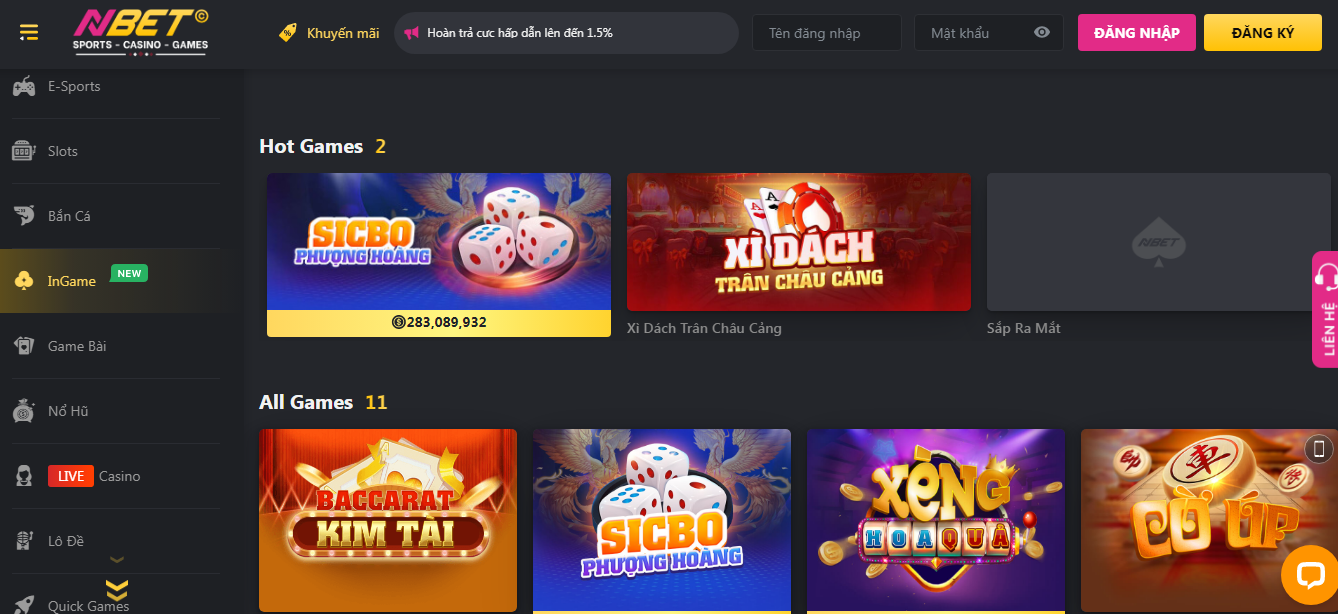Viewport: 1338px width, 614px height.
Task: Open the LIÊN HỆ contact side tab
Action: [1325, 309]
